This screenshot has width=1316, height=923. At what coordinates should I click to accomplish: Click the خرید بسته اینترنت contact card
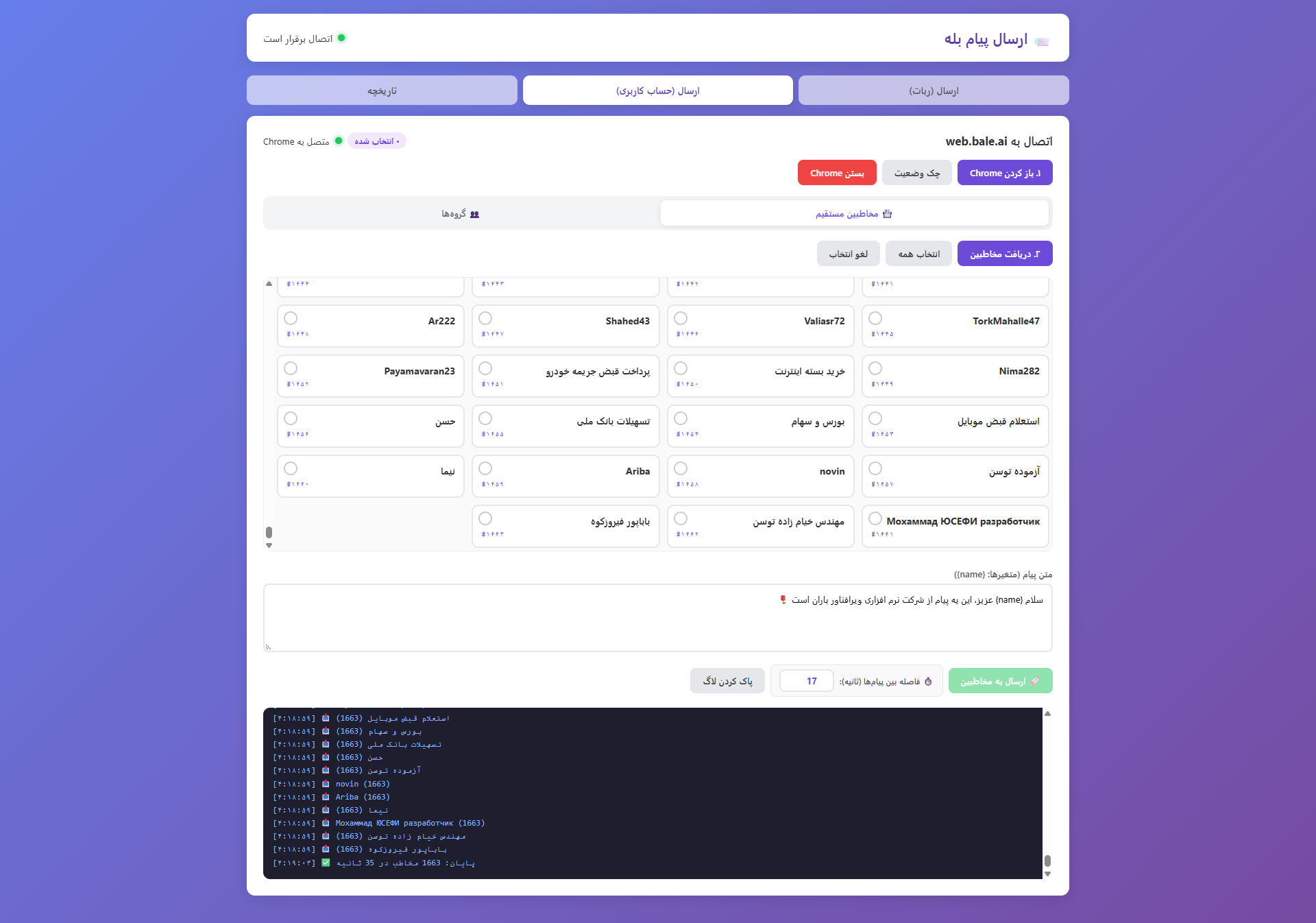(x=760, y=376)
